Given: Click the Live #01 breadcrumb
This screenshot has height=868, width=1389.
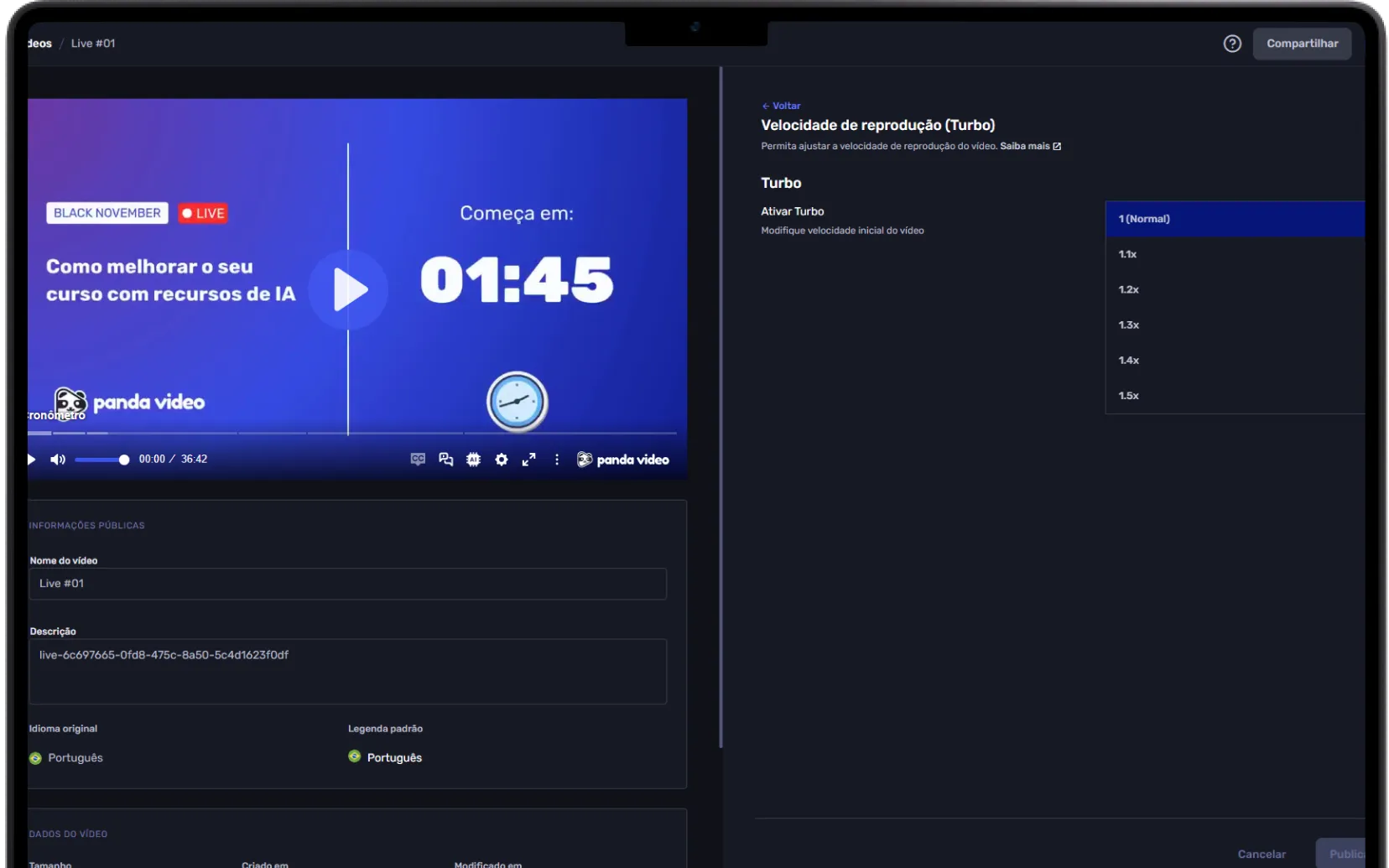Looking at the screenshot, I should (93, 44).
